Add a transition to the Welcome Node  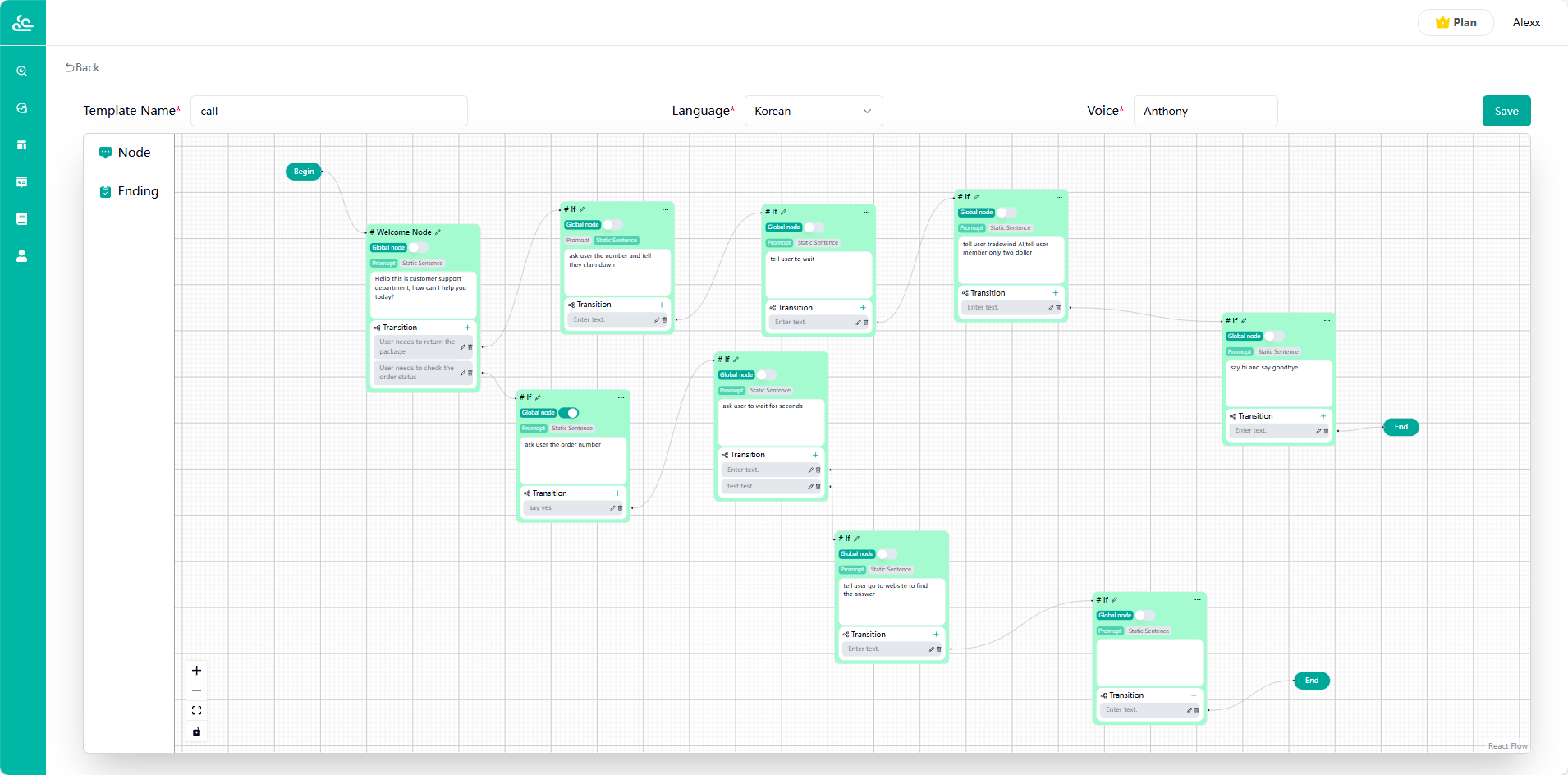tap(468, 328)
